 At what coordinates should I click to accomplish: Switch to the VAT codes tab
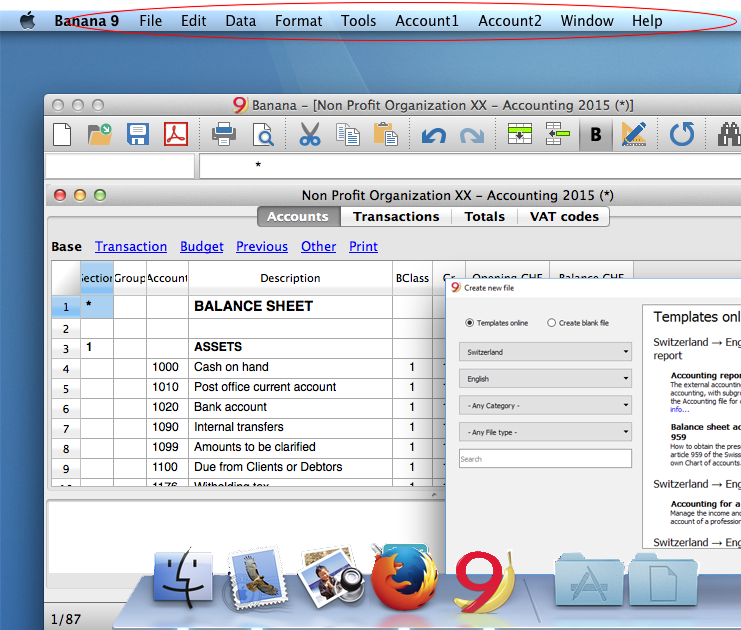(564, 216)
